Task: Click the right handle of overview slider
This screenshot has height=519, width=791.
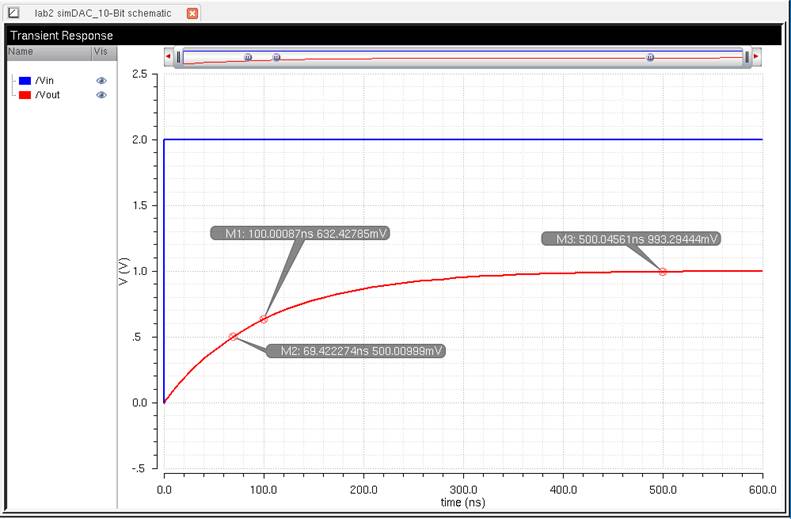Action: tap(746, 58)
